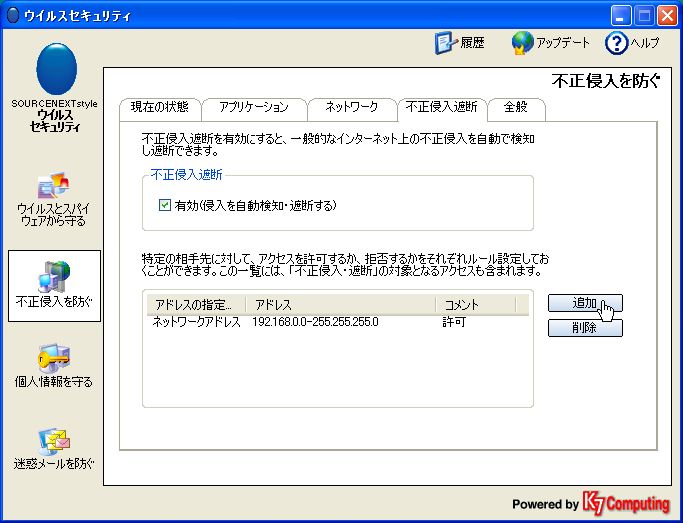Select ウイルスとスパイウェアから守る sidebar icon

coord(54,186)
